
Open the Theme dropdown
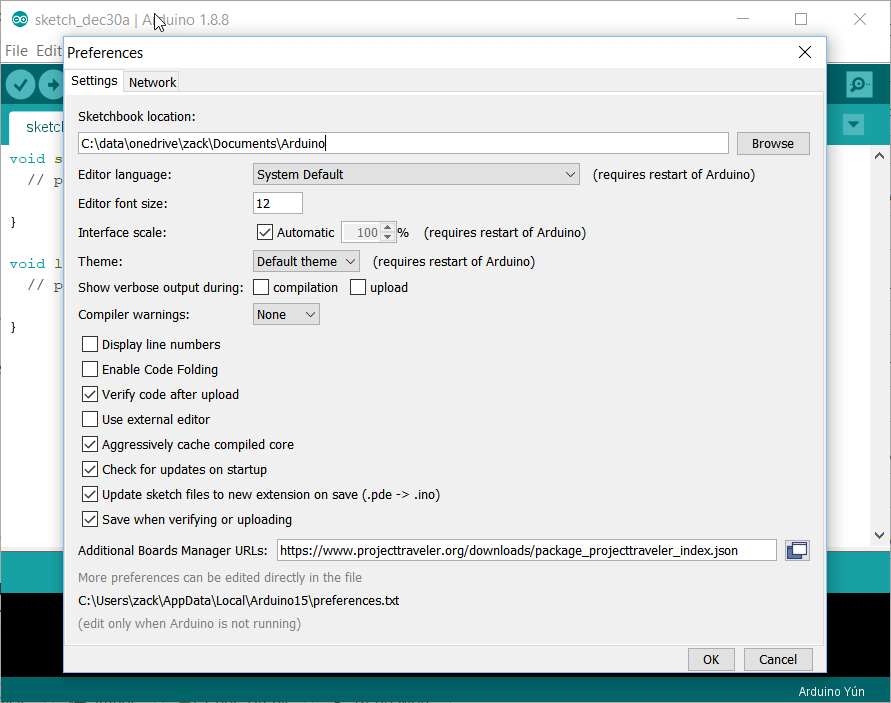[x=306, y=261]
